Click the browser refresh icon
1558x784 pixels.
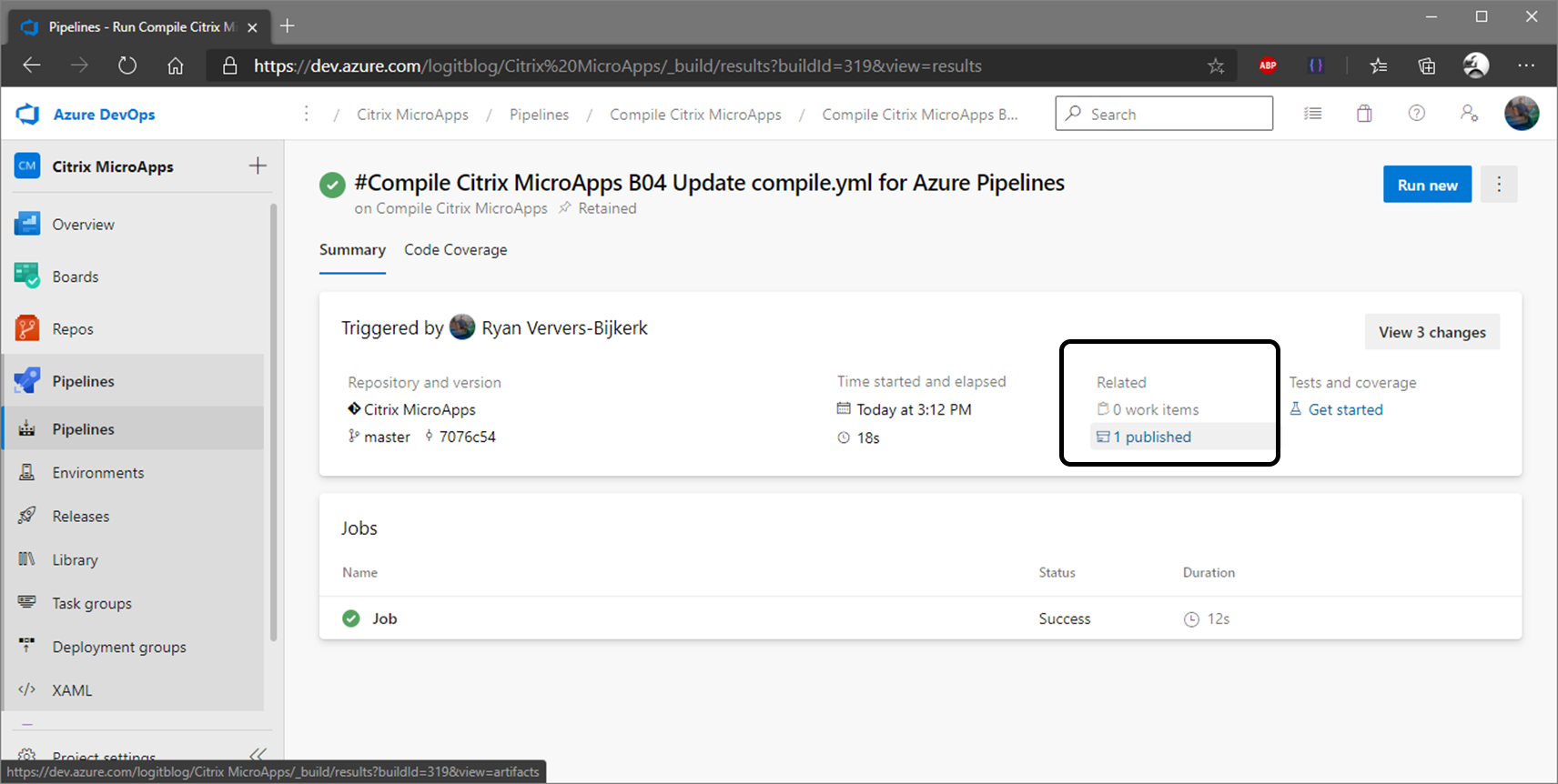click(127, 65)
